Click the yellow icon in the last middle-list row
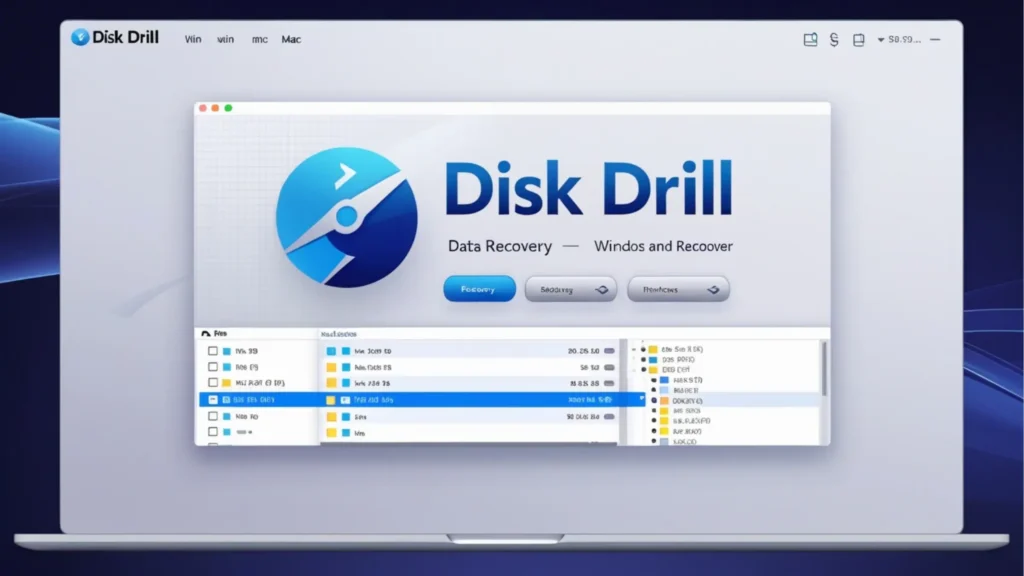Viewport: 1024px width, 576px height. tap(332, 432)
